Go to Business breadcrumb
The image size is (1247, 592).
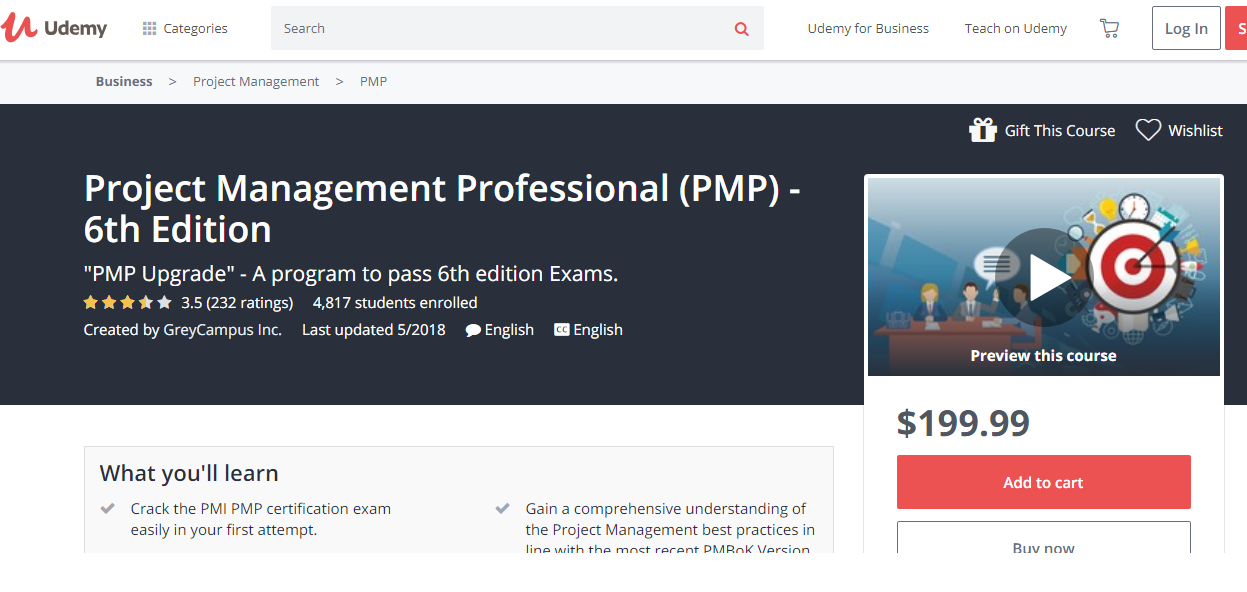(x=124, y=81)
